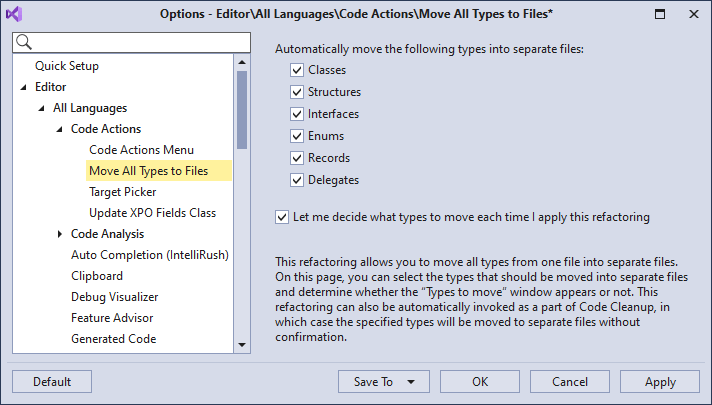
Task: Click the Default button
Action: click(x=52, y=382)
